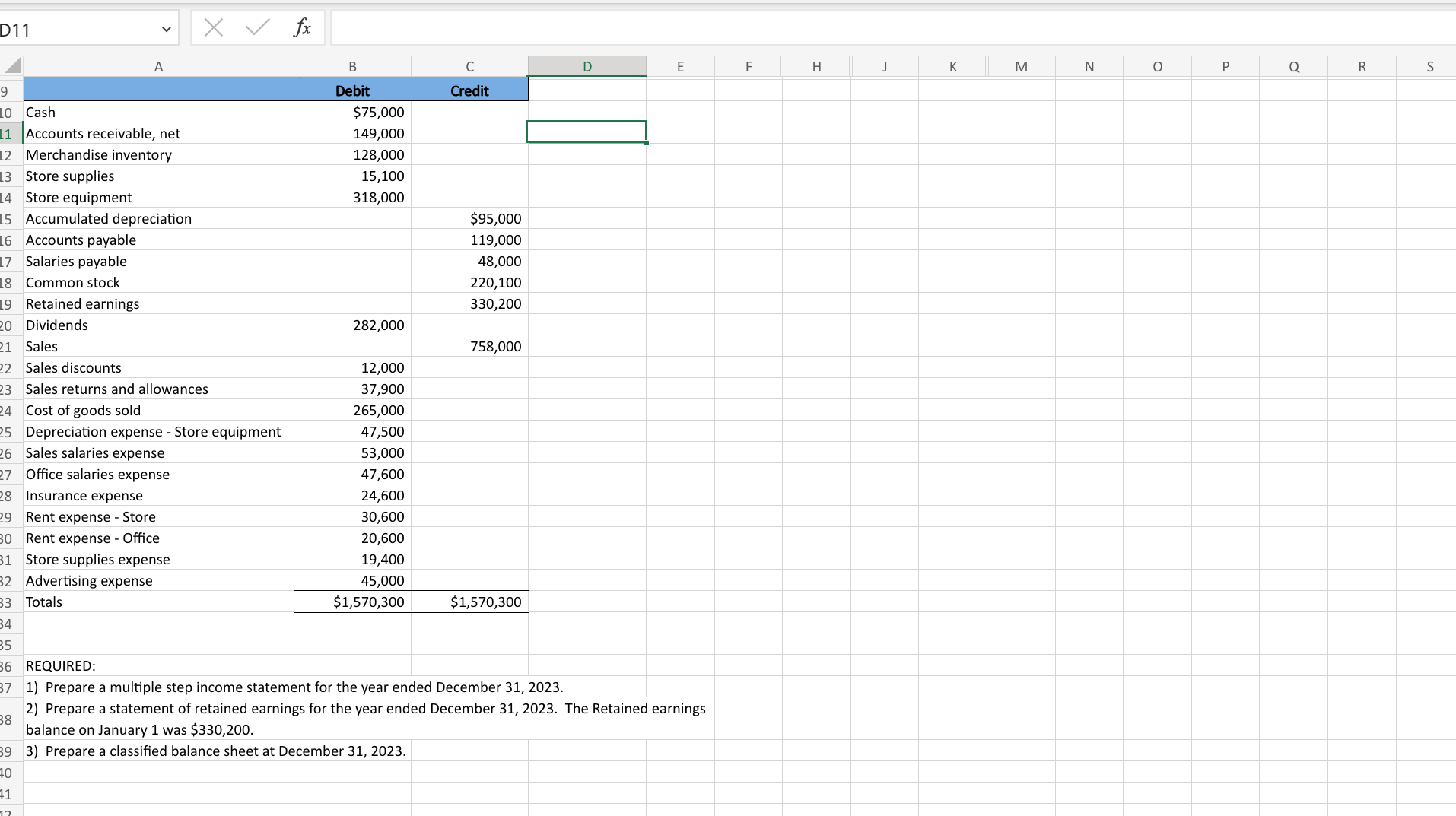Click the Enter checkmark icon in formula bar
The height and width of the screenshot is (816, 1456).
point(256,27)
